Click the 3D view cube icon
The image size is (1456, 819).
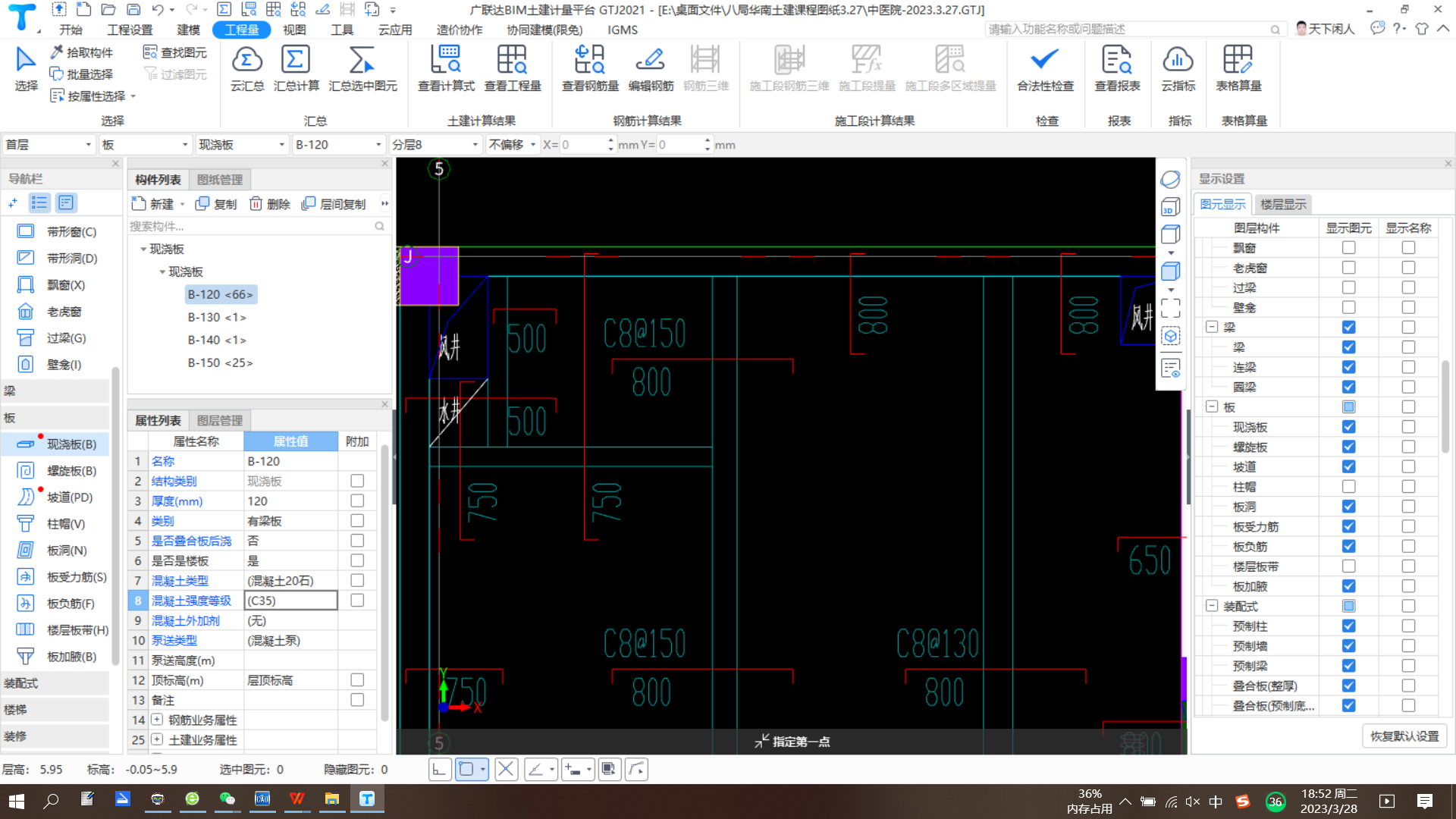click(1170, 207)
